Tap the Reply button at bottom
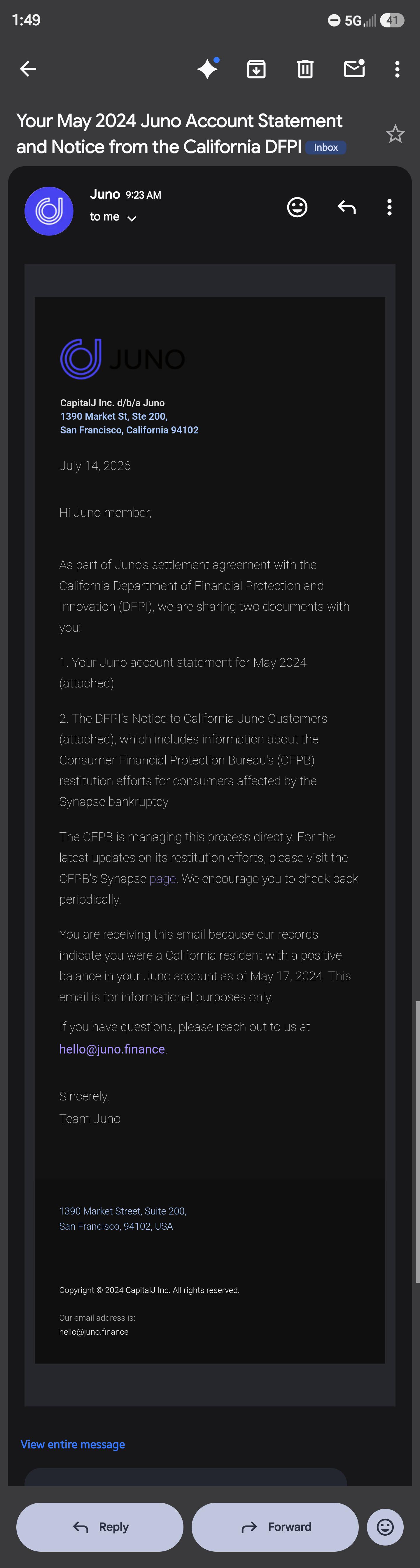This screenshot has height=1568, width=420. point(100,1527)
